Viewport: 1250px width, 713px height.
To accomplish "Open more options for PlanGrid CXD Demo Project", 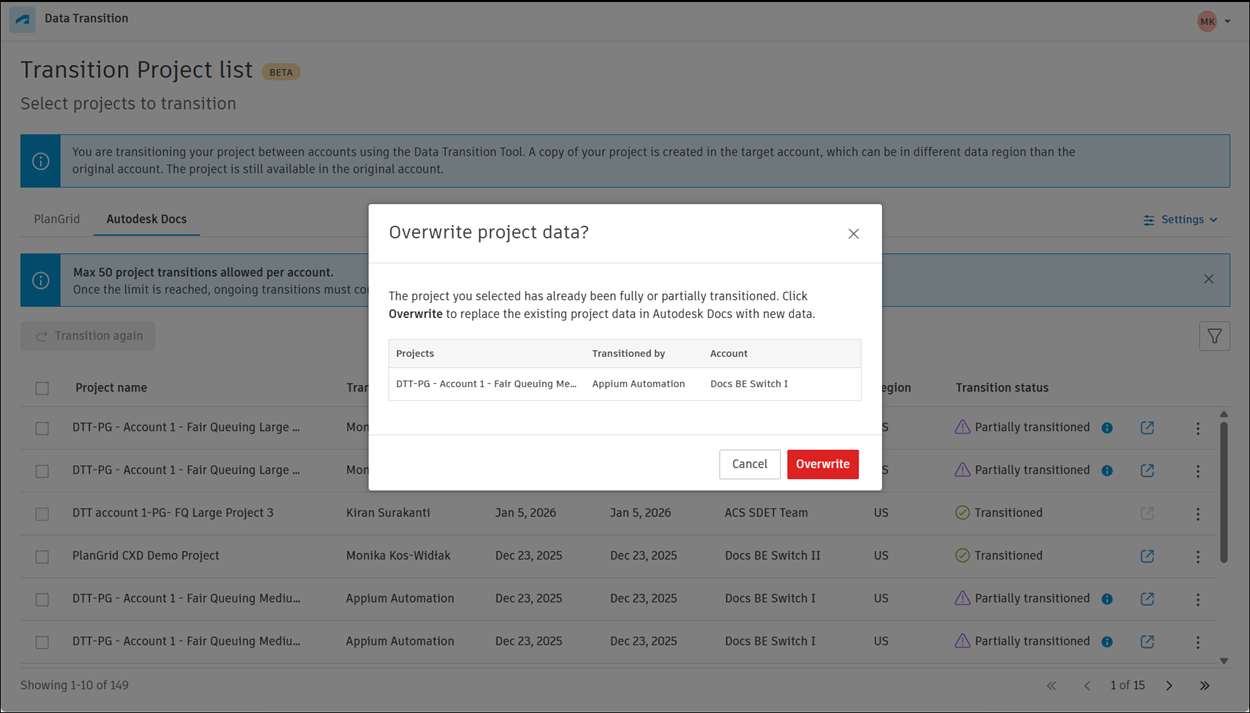I will pos(1198,557).
